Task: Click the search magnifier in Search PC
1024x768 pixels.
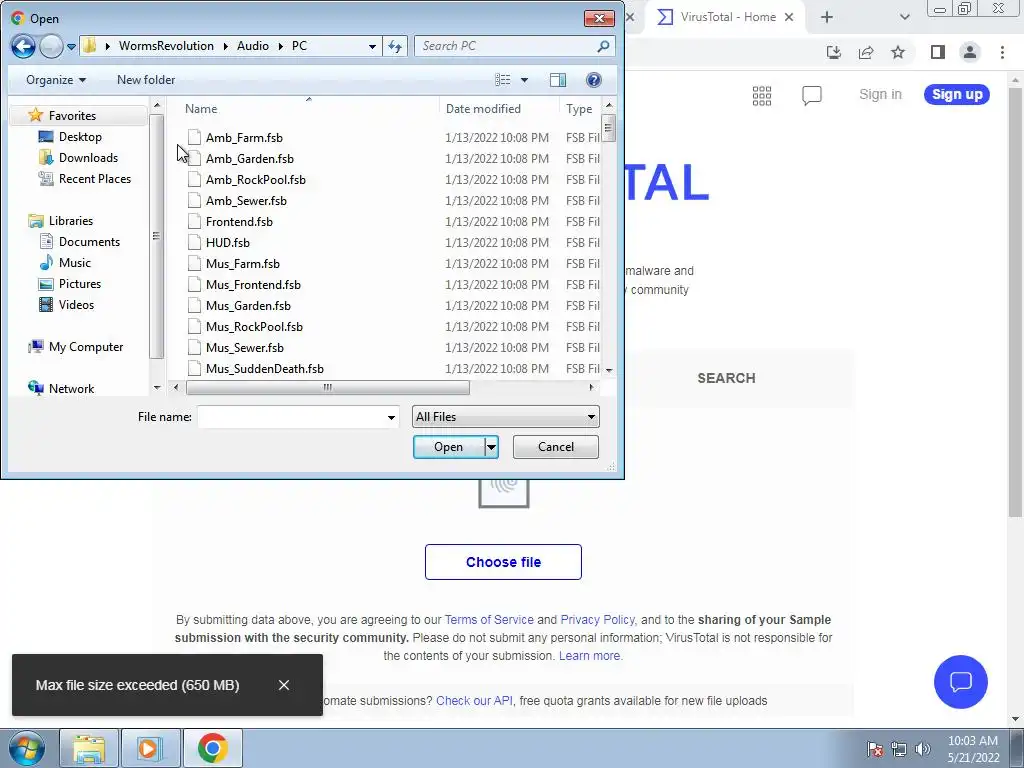Action: 603,46
